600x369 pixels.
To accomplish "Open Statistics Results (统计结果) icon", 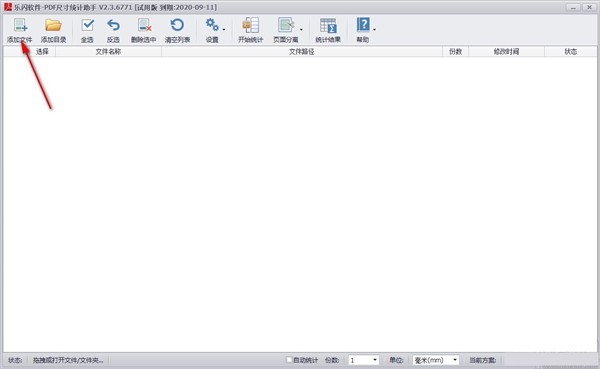I will (328, 25).
